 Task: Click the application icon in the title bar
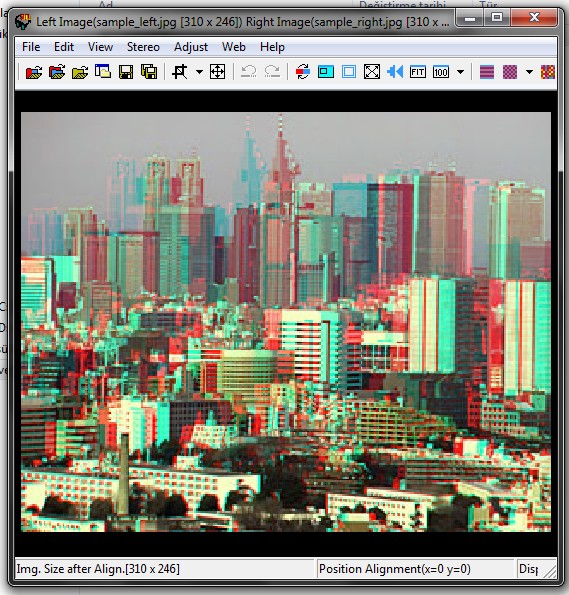(x=23, y=21)
